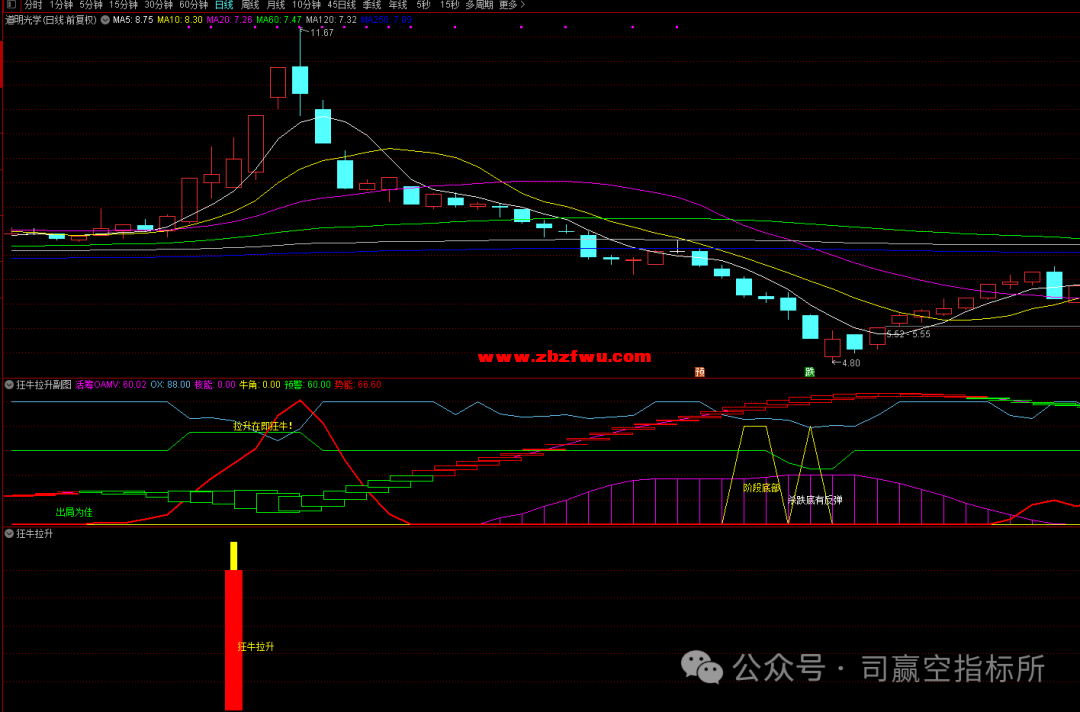This screenshot has width=1080, height=712.
Task: Click the tall red 狂牛拉升 signal bar
Action: 233,640
